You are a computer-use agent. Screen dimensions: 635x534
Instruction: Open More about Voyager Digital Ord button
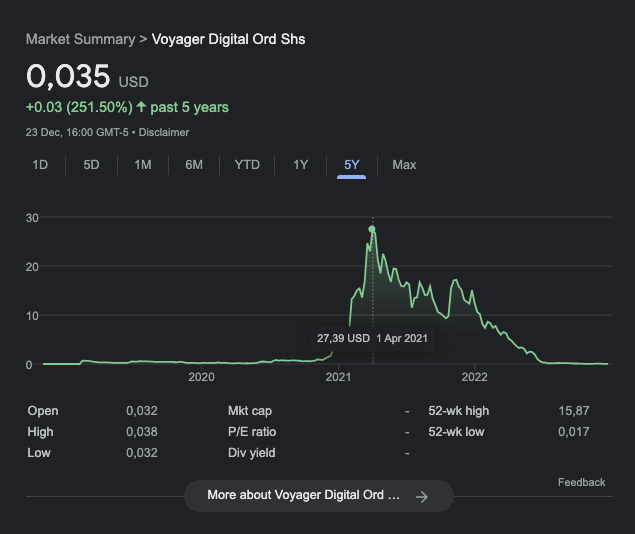(319, 496)
